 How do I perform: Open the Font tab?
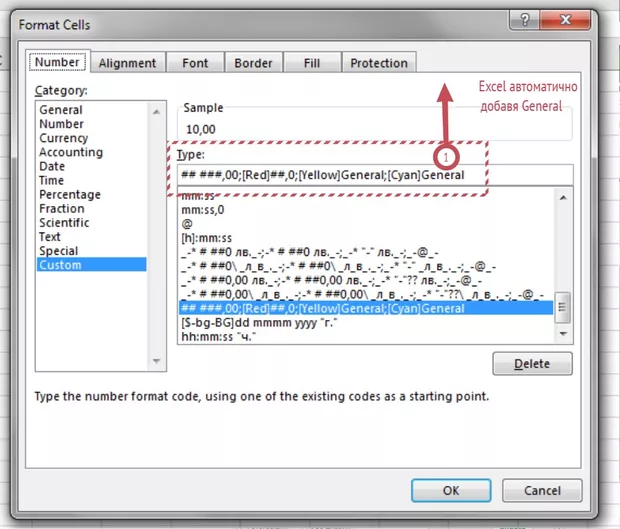(195, 63)
